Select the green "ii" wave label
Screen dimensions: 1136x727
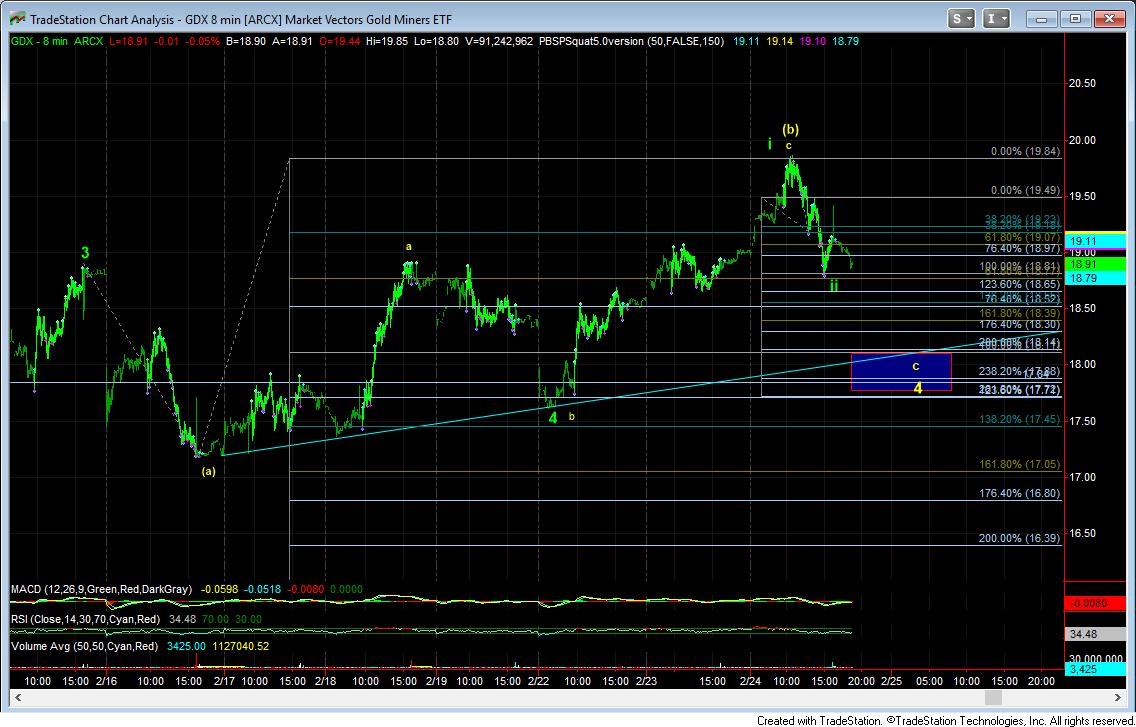pyautogui.click(x=834, y=285)
